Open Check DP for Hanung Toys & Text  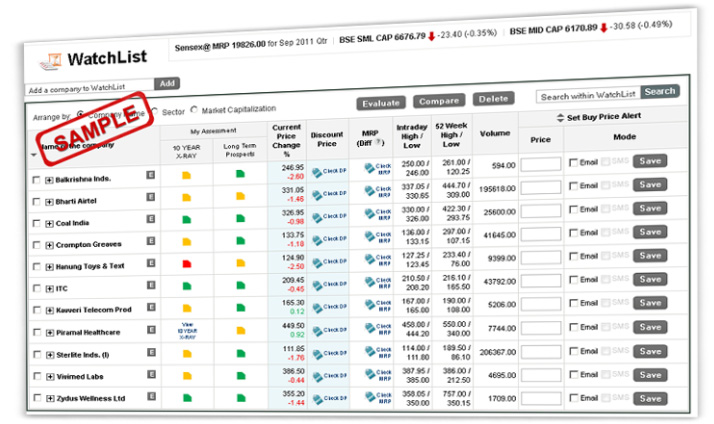click(330, 262)
